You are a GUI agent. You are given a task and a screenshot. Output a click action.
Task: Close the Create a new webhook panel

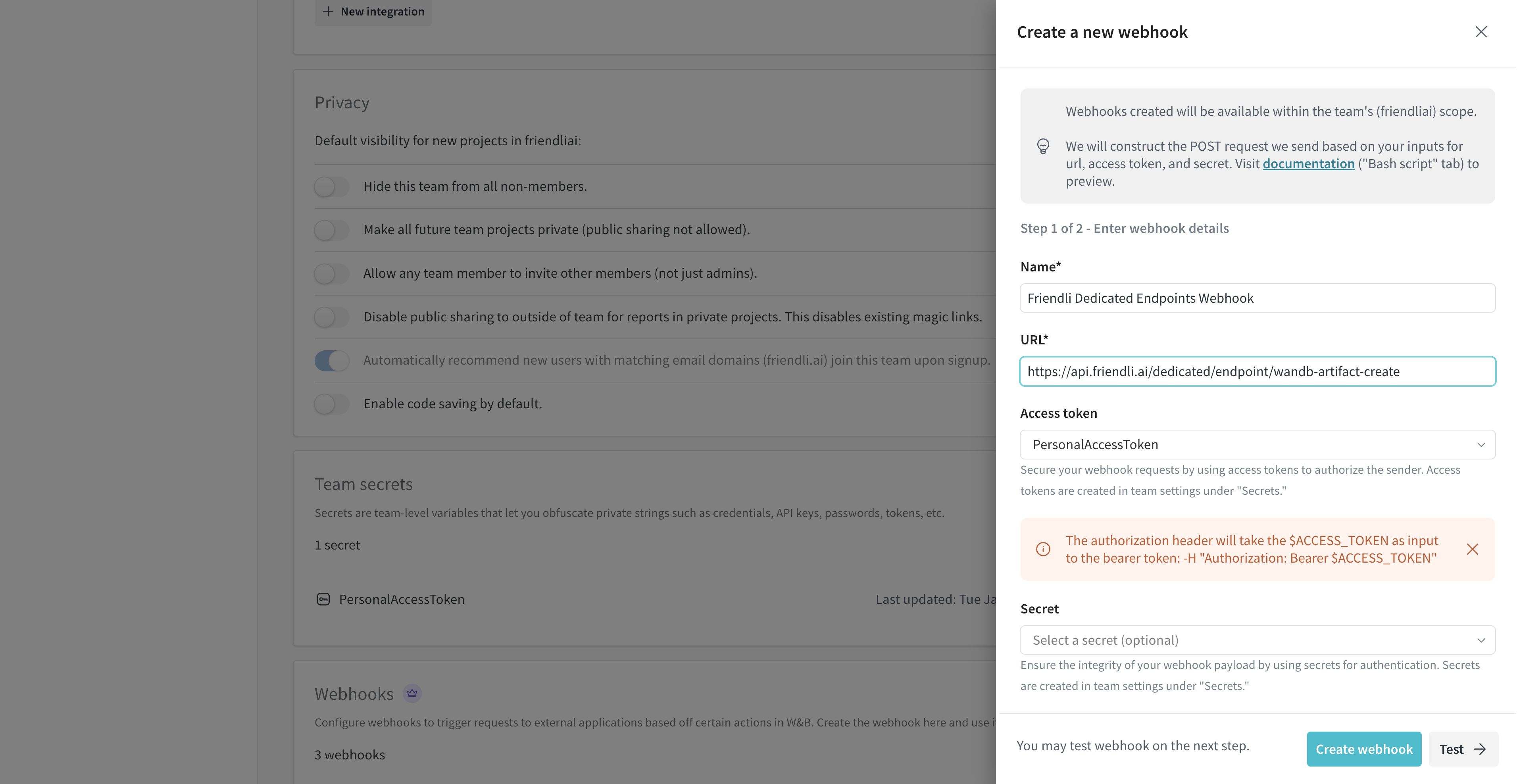pos(1481,32)
